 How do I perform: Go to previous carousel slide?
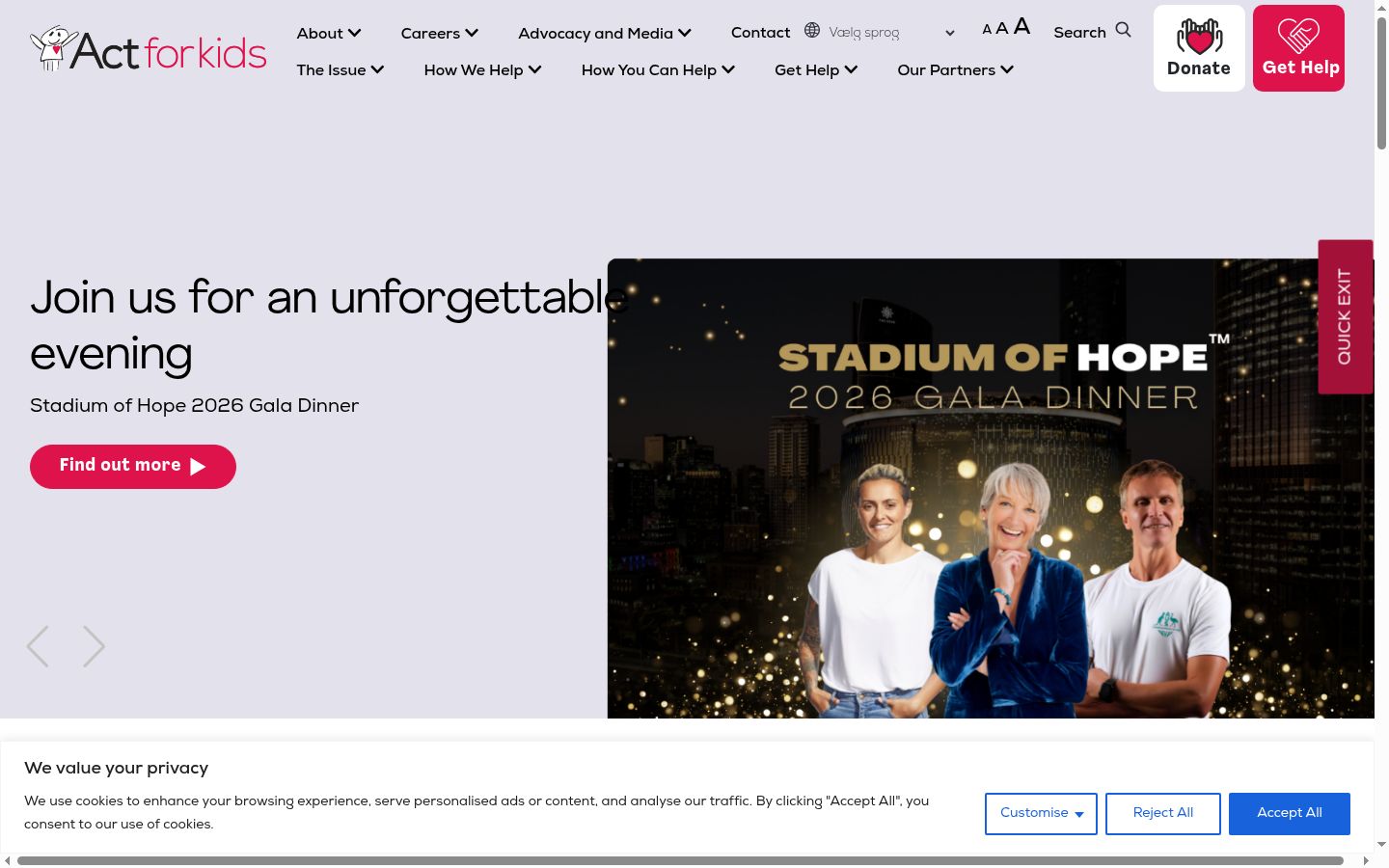(x=38, y=646)
